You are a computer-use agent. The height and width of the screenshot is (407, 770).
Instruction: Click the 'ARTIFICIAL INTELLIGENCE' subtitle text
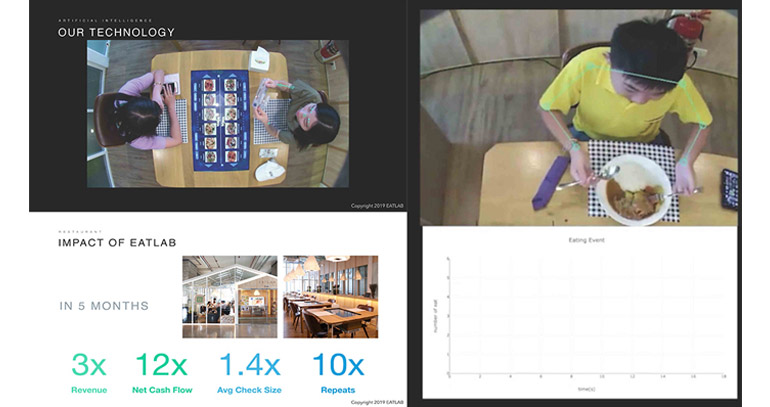tap(105, 21)
